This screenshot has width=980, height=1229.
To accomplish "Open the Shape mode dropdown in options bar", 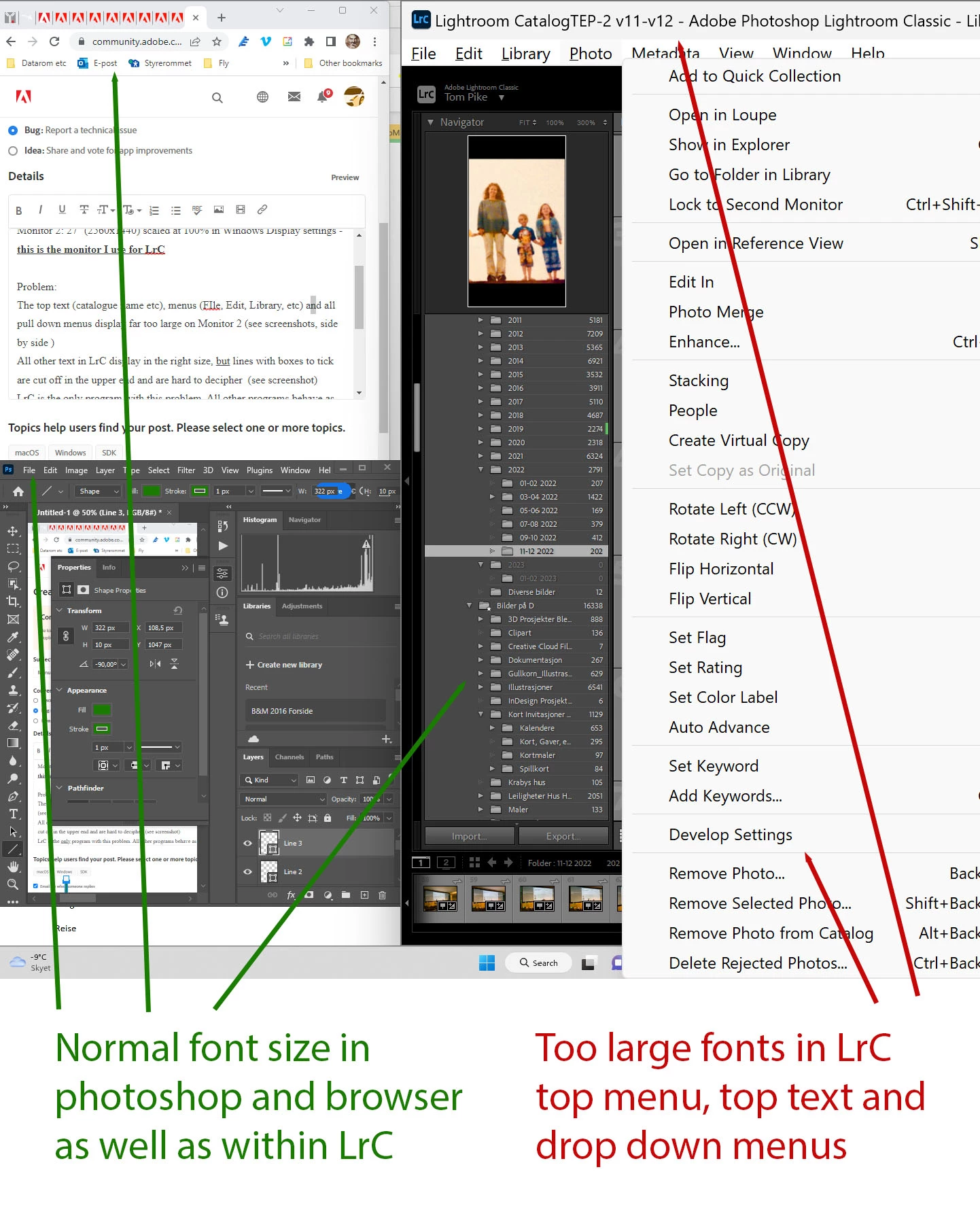I will point(97,491).
